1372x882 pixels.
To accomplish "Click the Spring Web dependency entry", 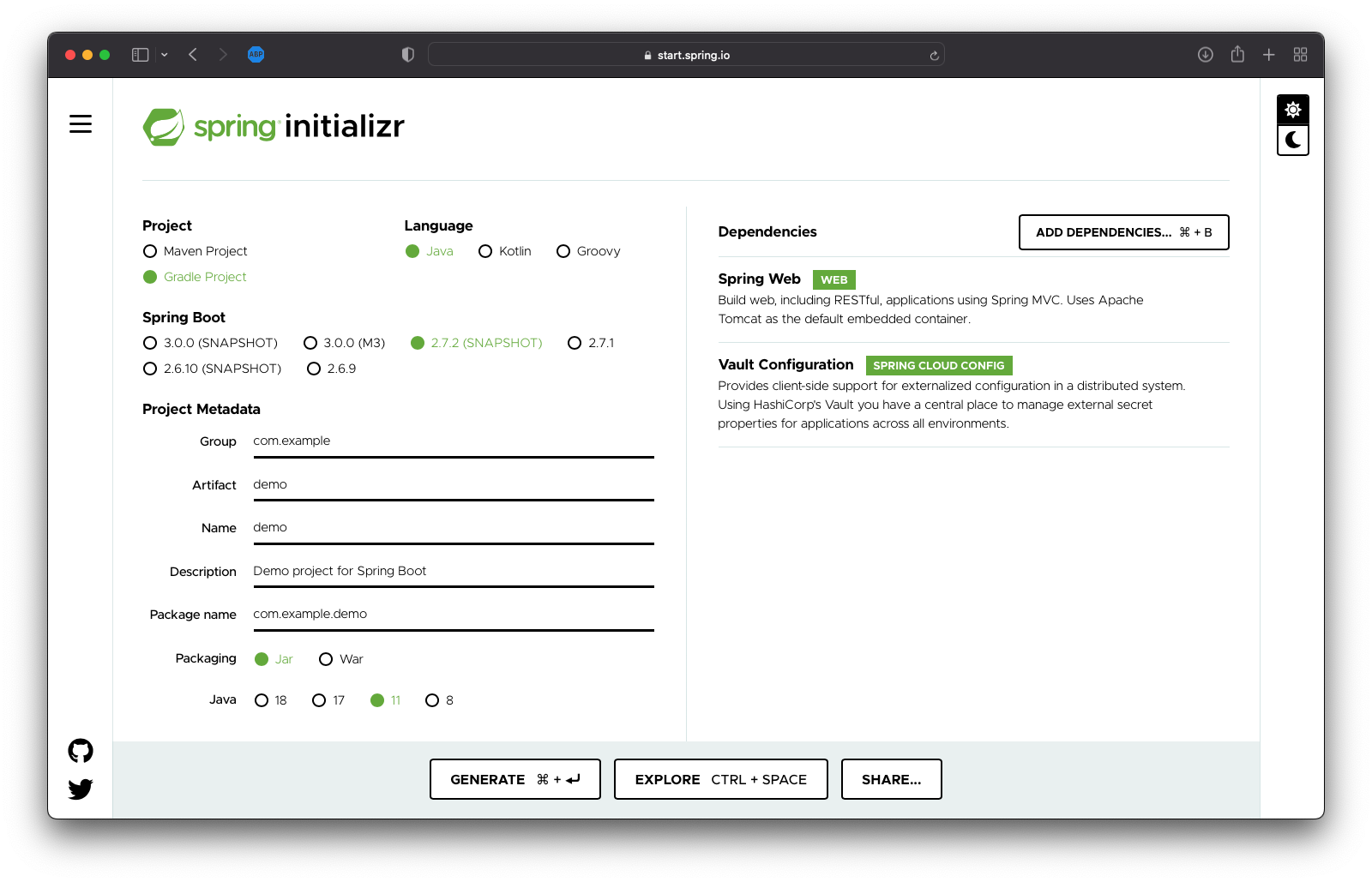I will coord(973,299).
